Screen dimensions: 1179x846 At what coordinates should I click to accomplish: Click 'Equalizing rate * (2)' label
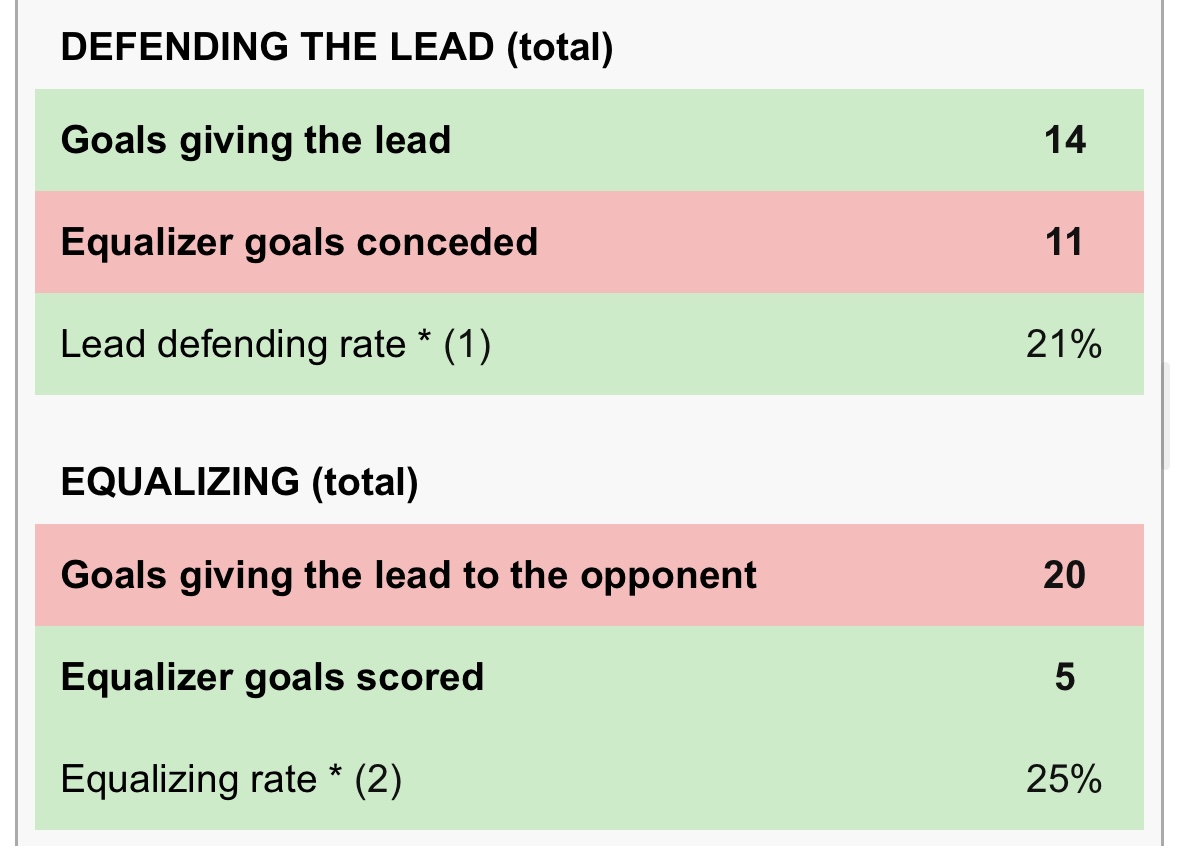click(x=232, y=779)
